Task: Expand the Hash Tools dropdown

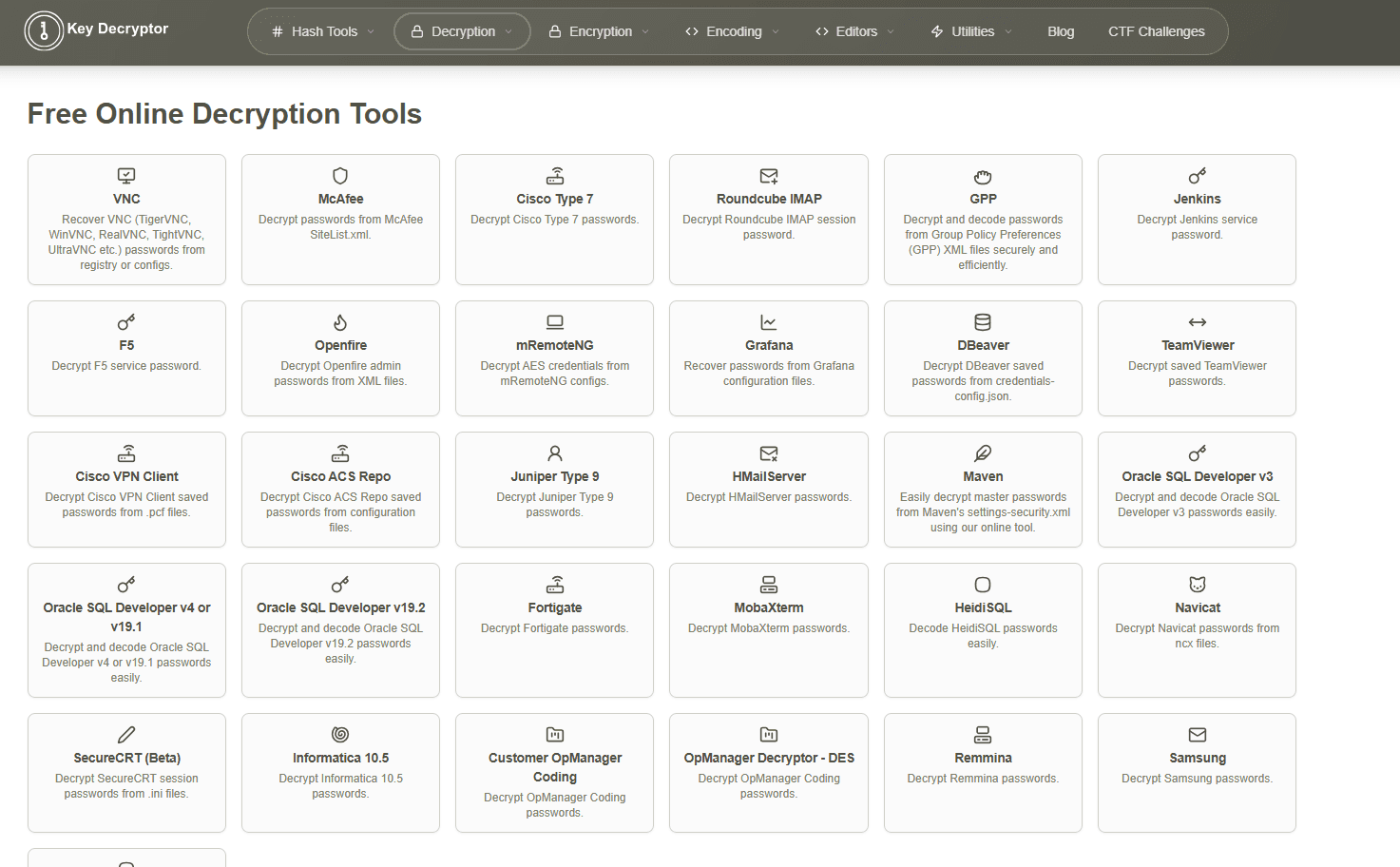Action: (323, 31)
